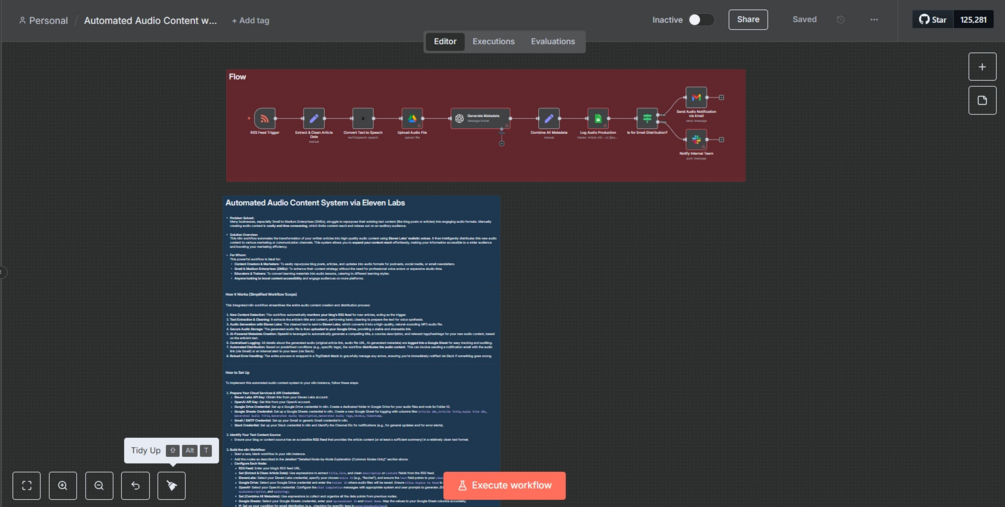The width and height of the screenshot is (1005, 507).
Task: Select the Send Audio Notification Gmail node
Action: click(x=696, y=97)
